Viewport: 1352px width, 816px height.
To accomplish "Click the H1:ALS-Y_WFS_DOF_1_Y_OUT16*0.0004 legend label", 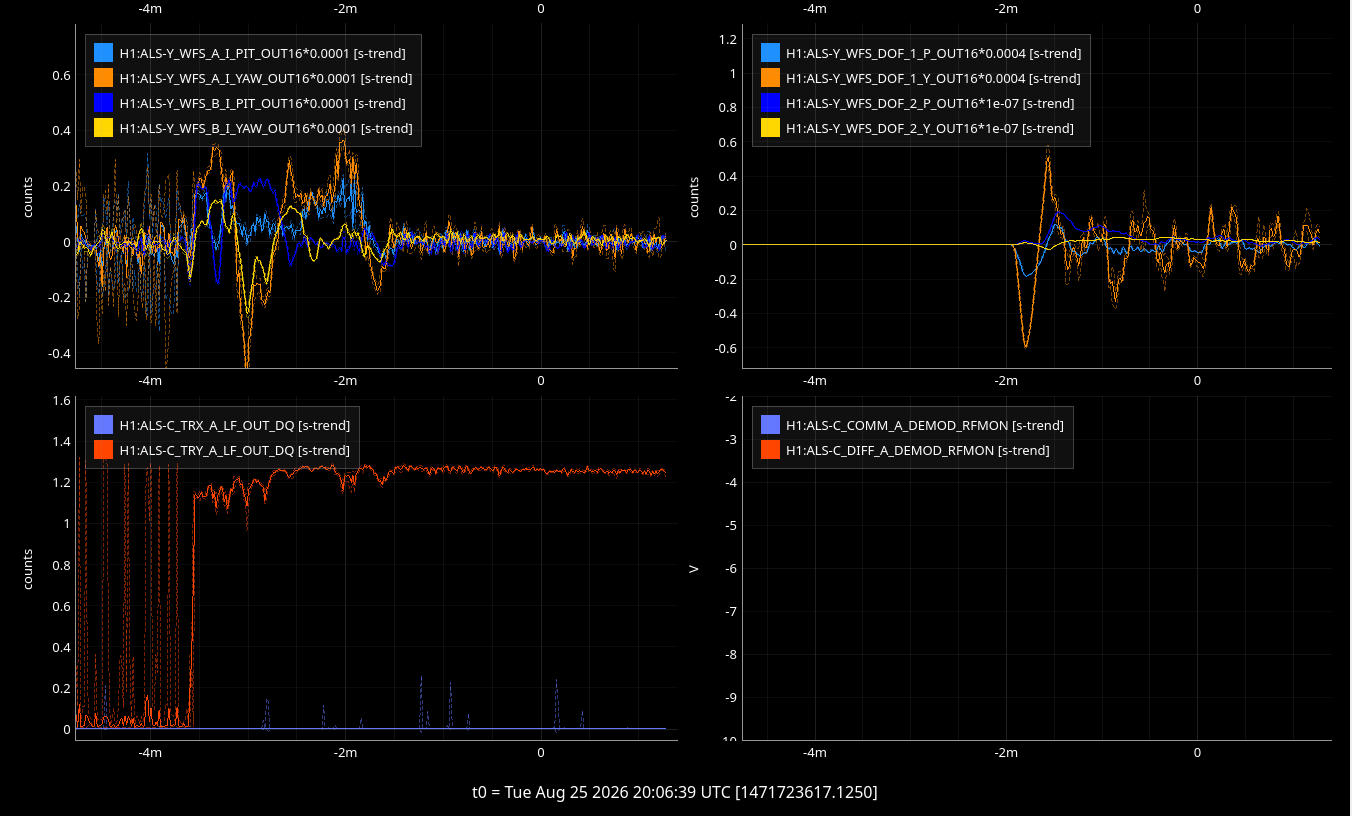I will (933, 78).
